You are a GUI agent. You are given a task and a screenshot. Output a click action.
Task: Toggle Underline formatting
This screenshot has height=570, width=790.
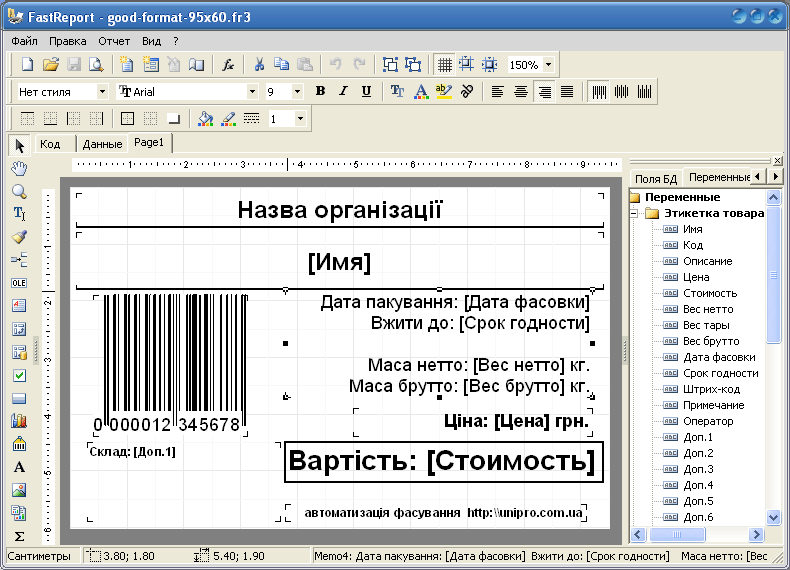pos(366,92)
